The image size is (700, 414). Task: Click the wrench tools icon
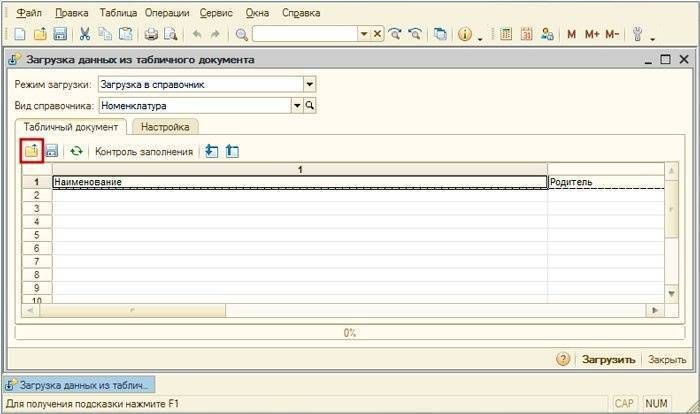click(x=638, y=34)
